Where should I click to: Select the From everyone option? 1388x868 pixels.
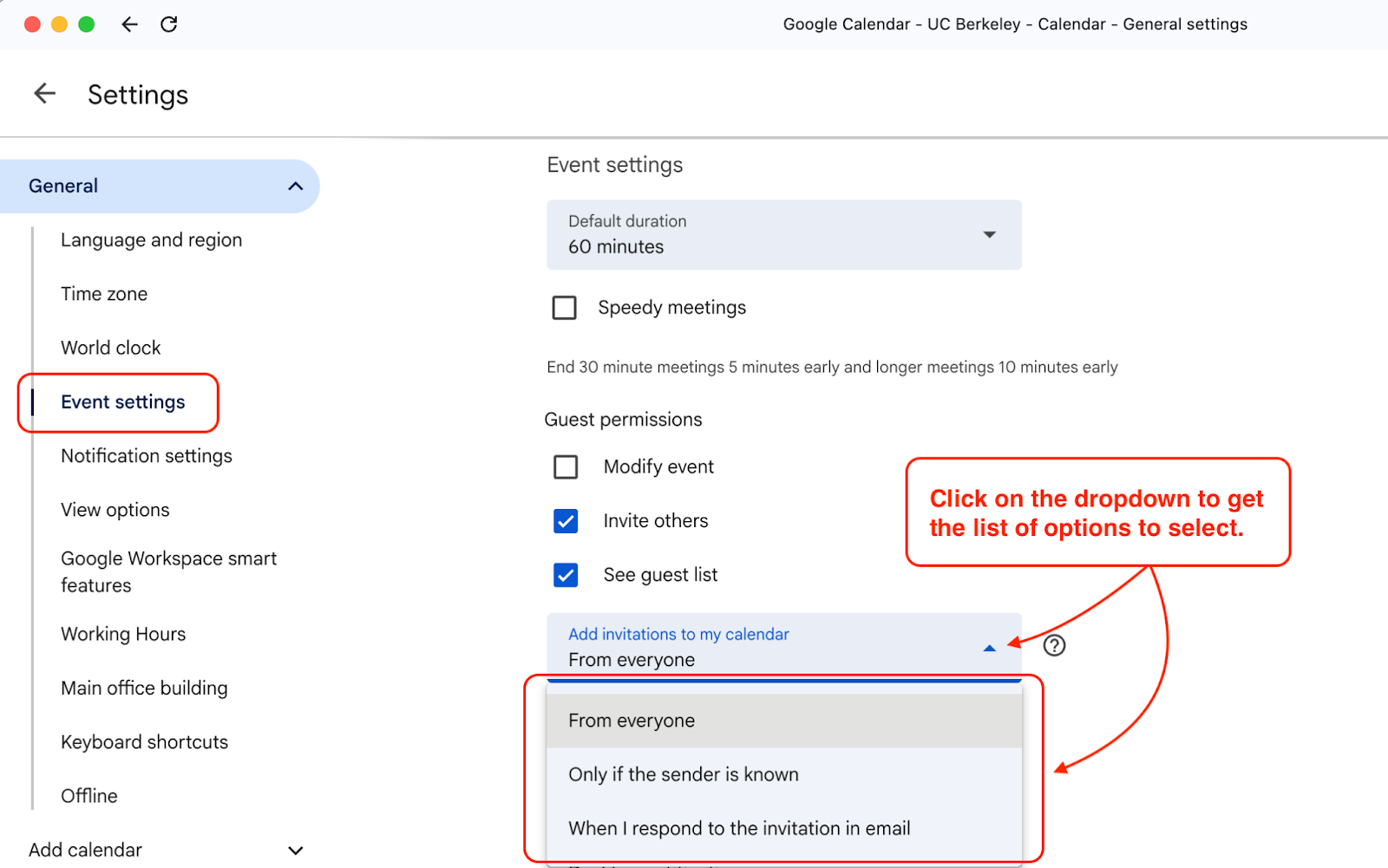pyautogui.click(x=631, y=720)
